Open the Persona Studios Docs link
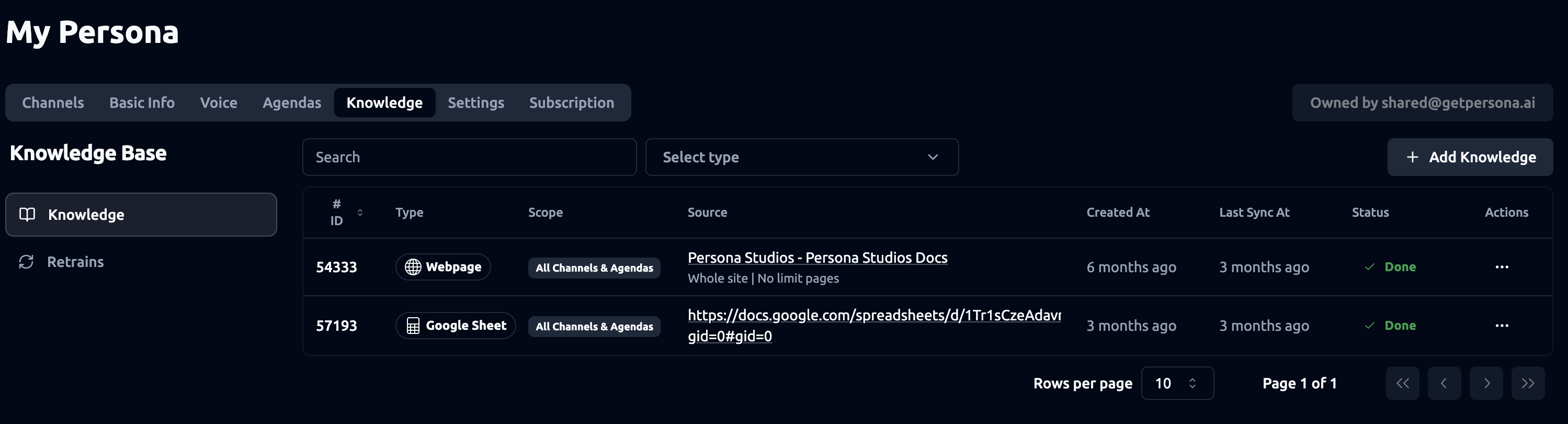 click(x=817, y=258)
